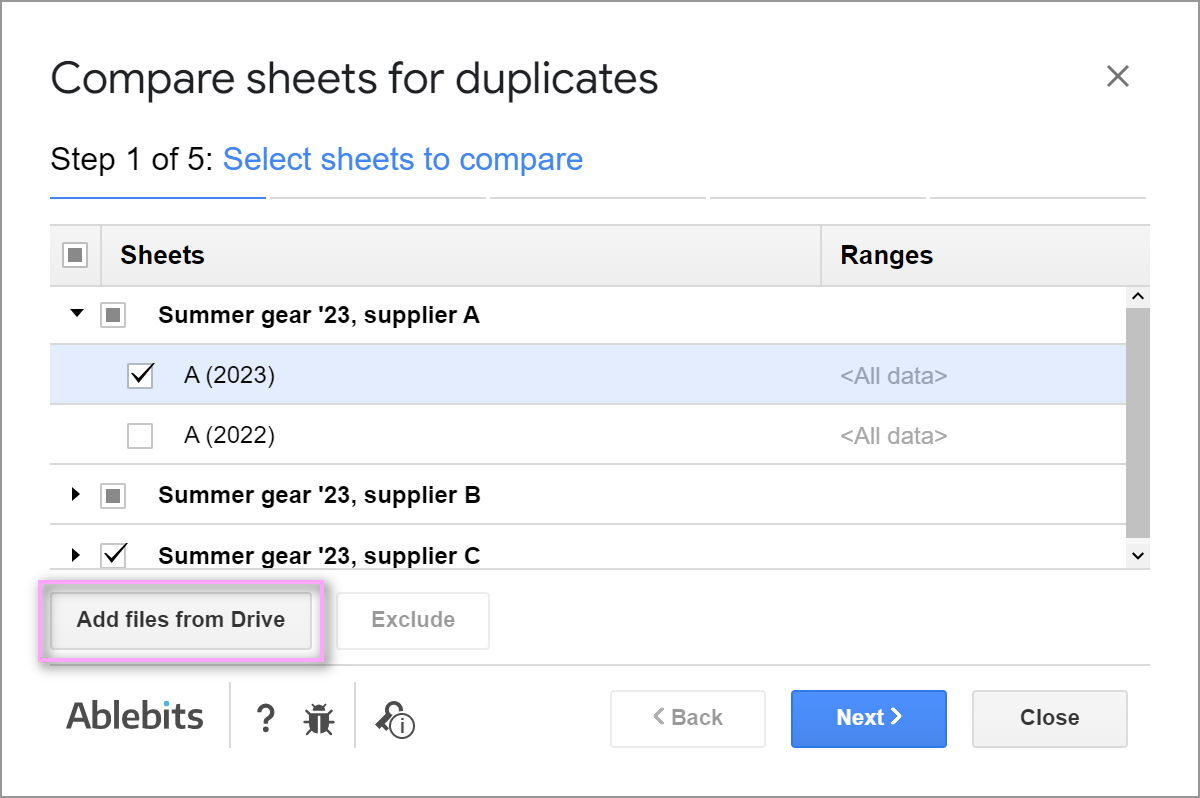Click the All data range for A (2023)
This screenshot has height=798, width=1200.
coord(894,377)
